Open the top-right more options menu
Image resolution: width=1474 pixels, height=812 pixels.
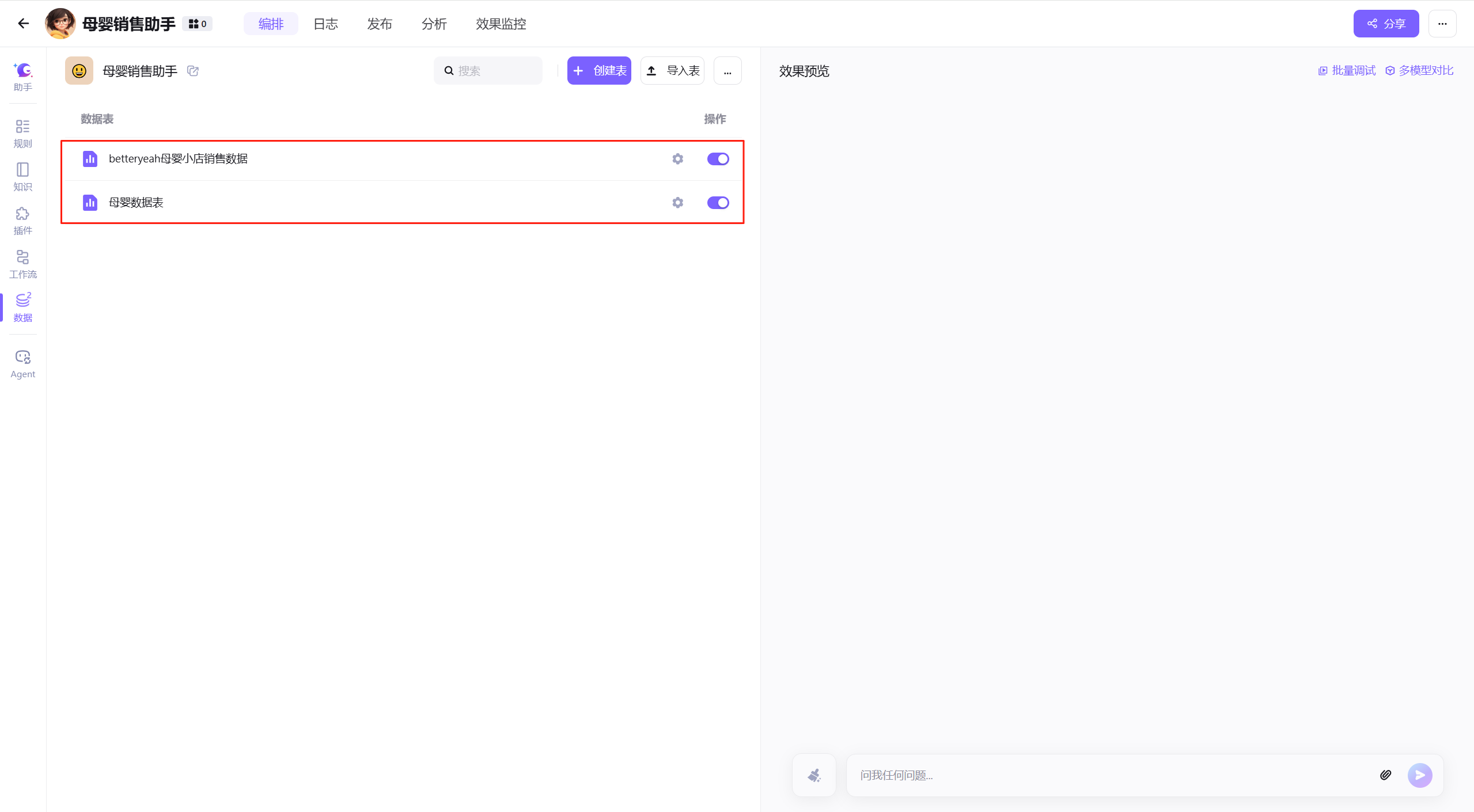[1442, 24]
